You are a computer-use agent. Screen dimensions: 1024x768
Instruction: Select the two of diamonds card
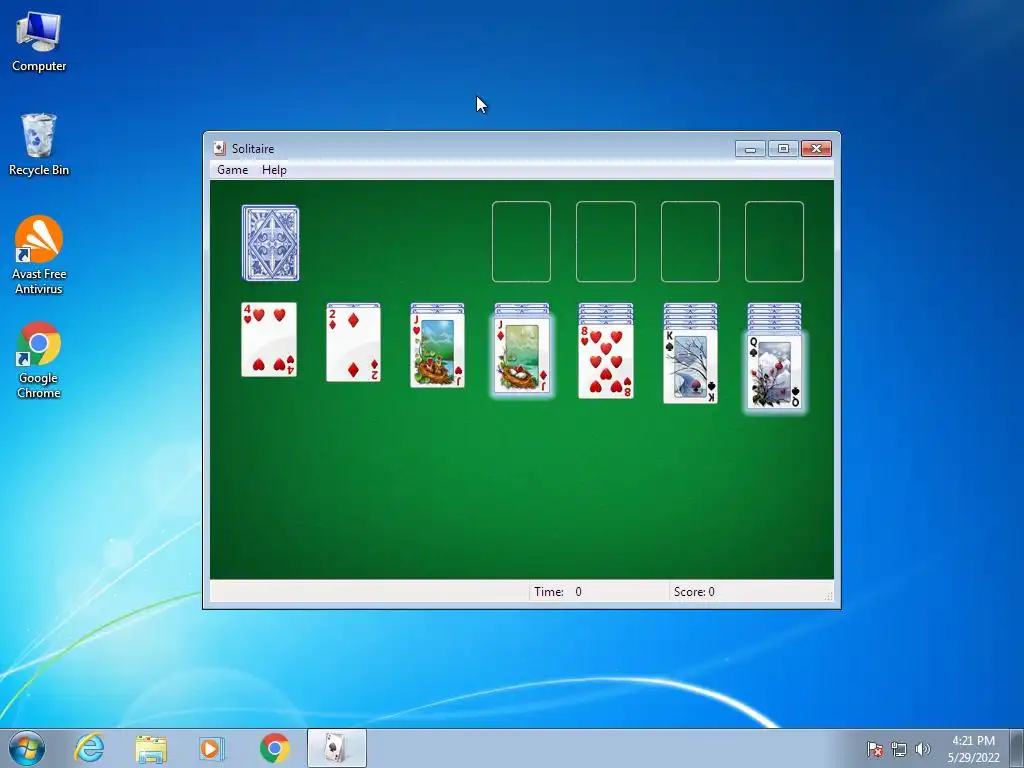pyautogui.click(x=353, y=344)
